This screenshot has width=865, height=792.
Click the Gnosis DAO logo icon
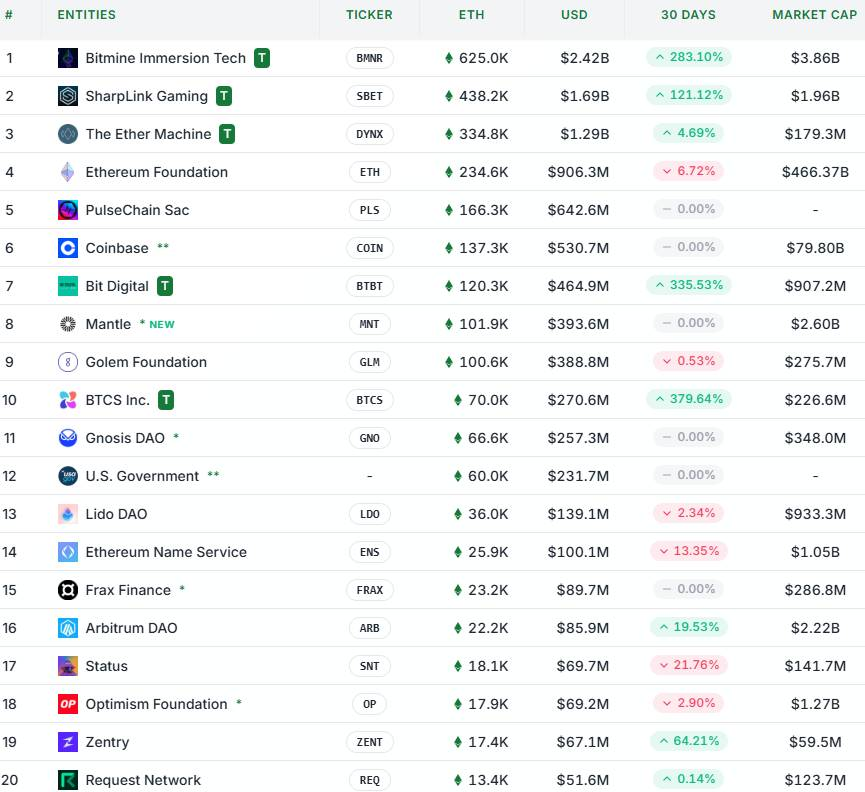click(68, 438)
